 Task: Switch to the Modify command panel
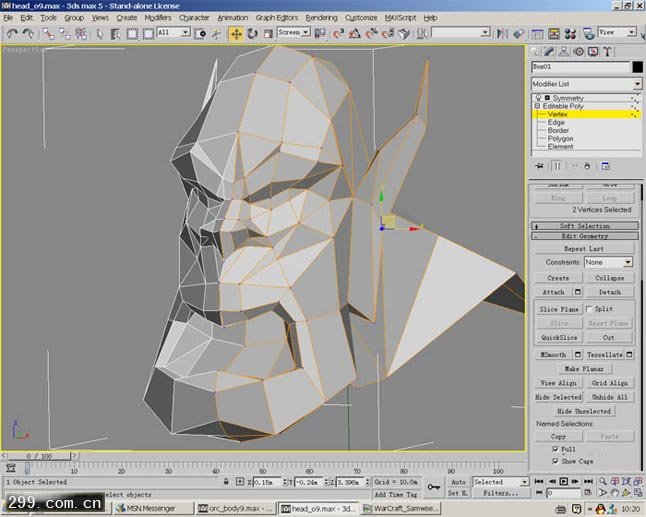[549, 51]
